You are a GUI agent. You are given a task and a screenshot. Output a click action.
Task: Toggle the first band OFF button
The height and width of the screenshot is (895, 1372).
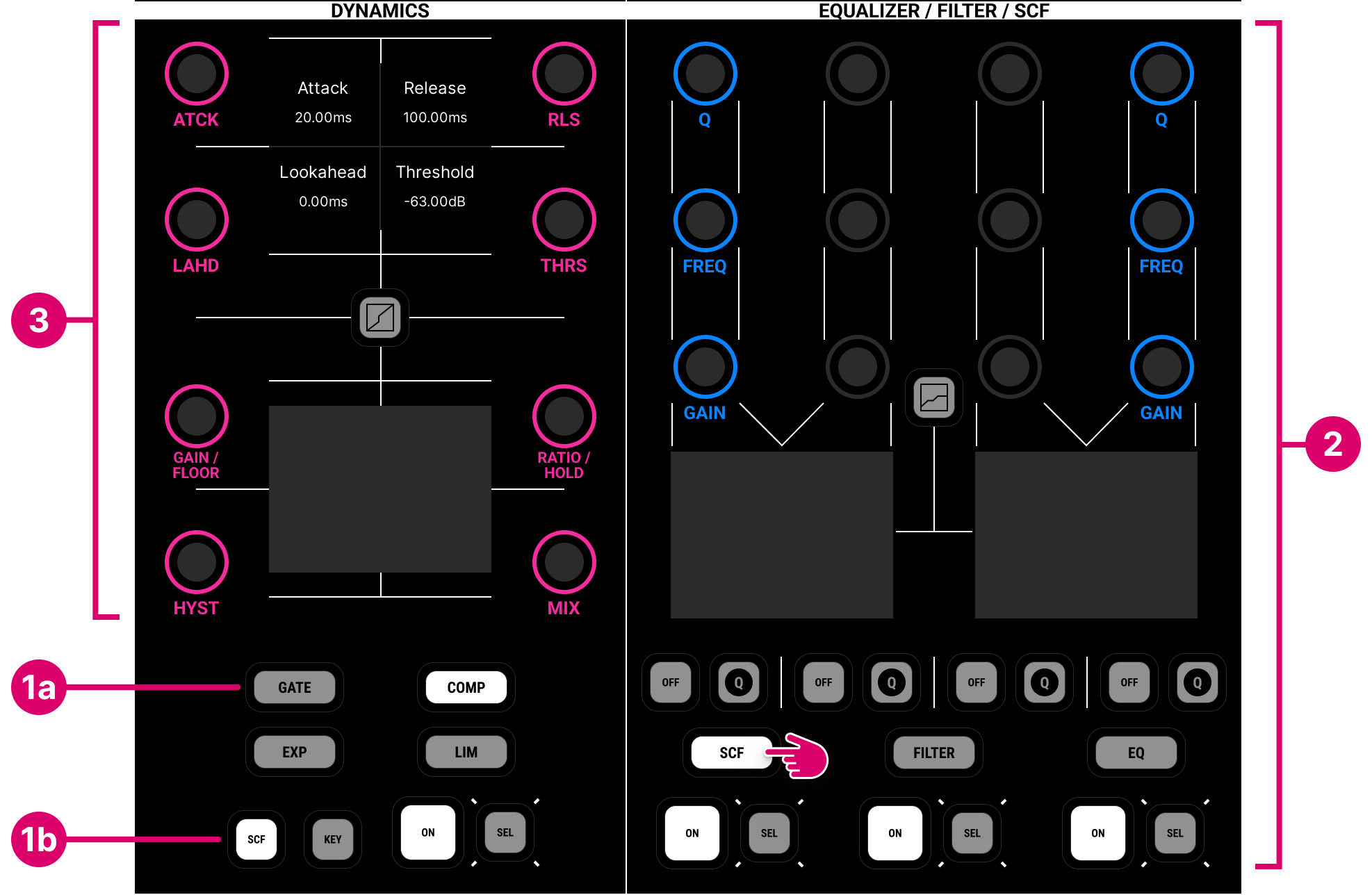[x=671, y=682]
